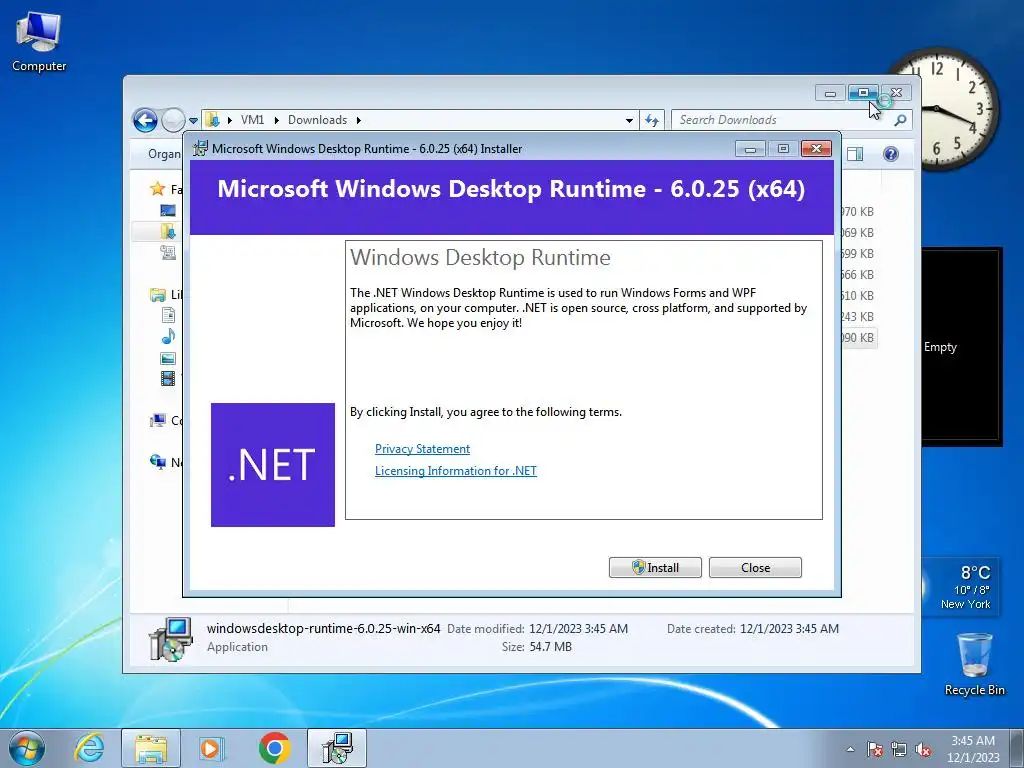Image resolution: width=1024 pixels, height=768 pixels.
Task: Open Videos library icon
Action: [168, 378]
